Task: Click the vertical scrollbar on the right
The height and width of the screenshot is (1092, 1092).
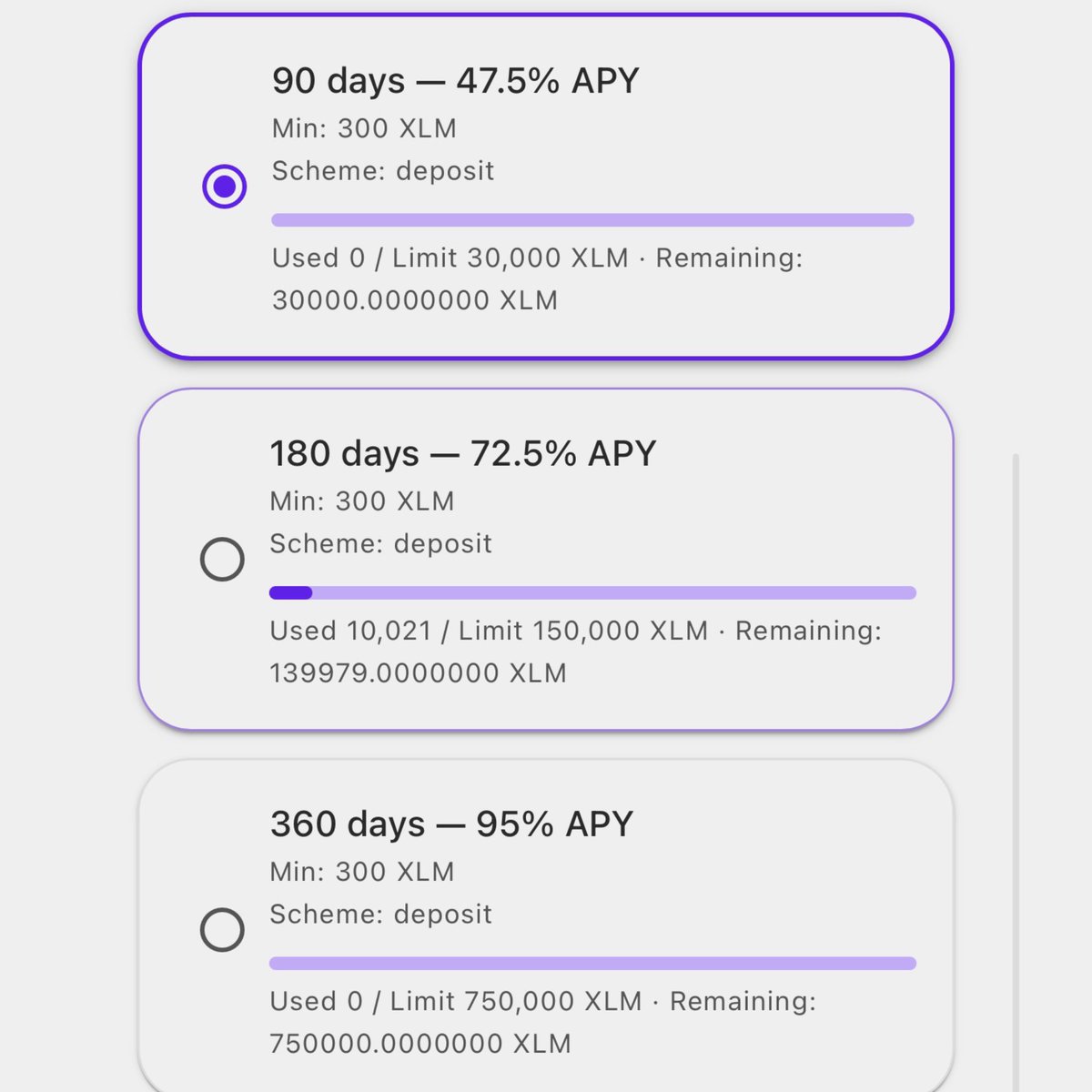Action: tap(1016, 773)
